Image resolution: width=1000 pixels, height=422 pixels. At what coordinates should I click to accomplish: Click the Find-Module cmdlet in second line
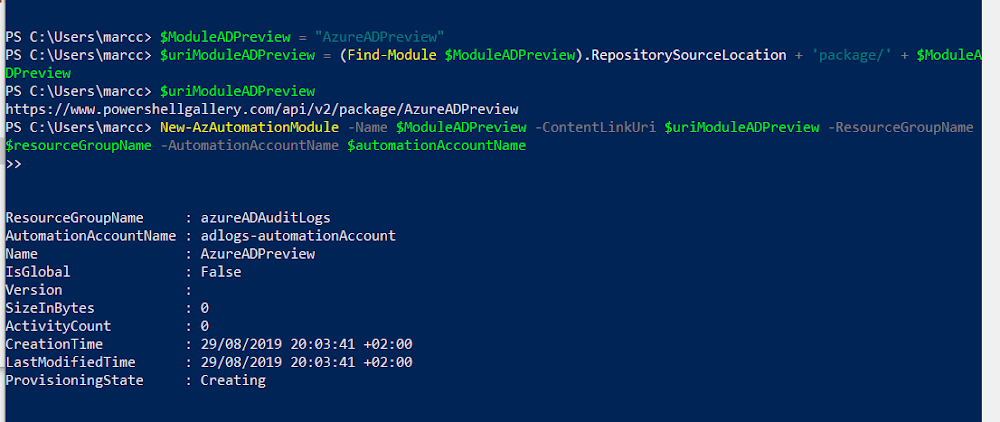pyautogui.click(x=392, y=55)
